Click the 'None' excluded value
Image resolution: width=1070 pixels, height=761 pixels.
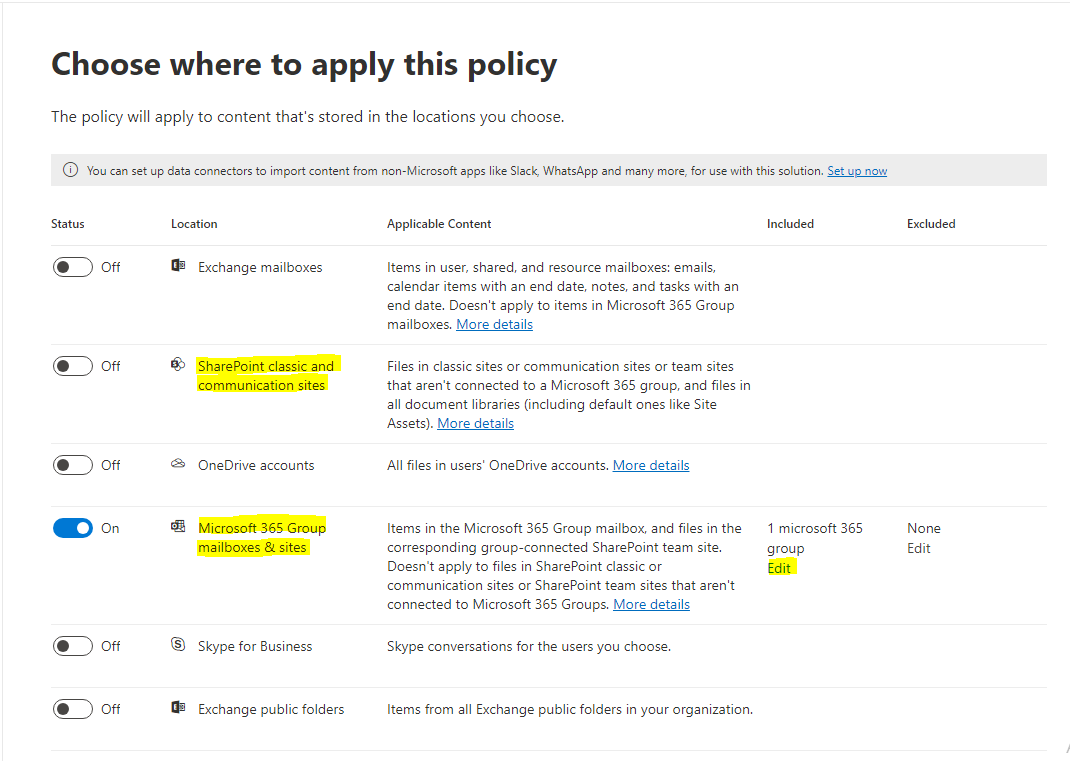(923, 528)
